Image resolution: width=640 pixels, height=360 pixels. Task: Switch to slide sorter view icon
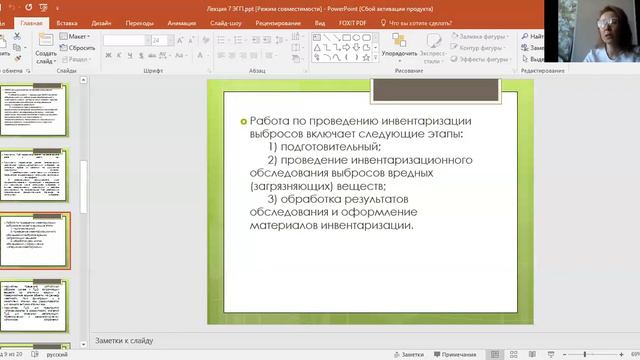513,354
